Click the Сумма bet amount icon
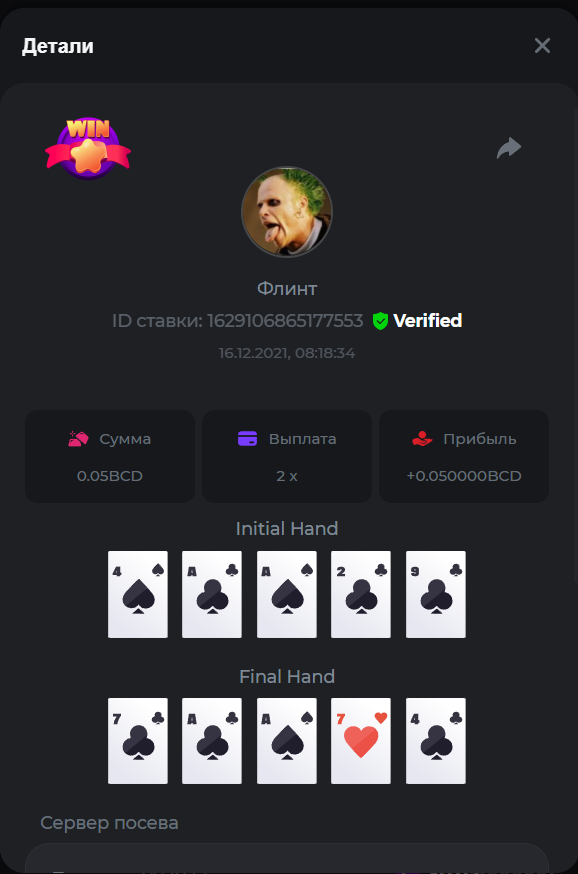This screenshot has width=578, height=874. [x=79, y=439]
